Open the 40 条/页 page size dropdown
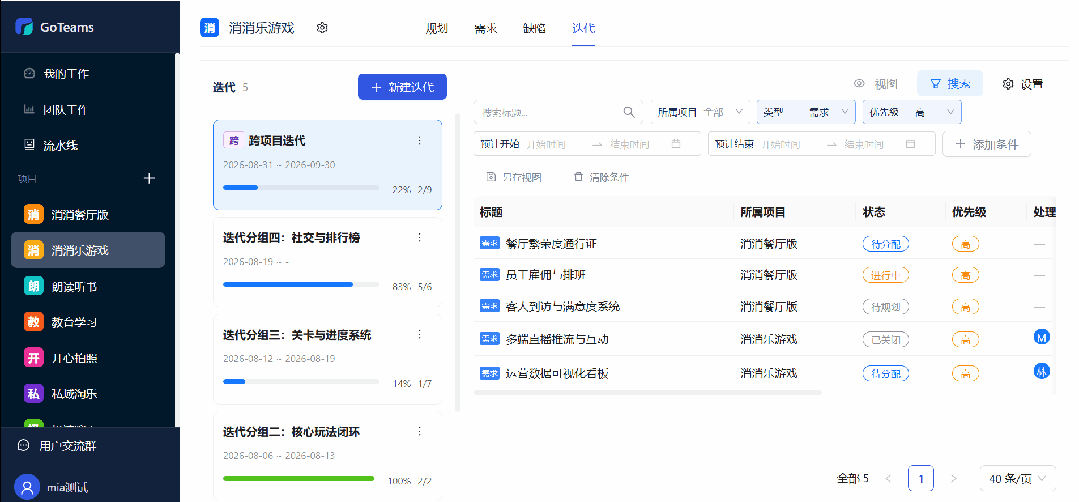Image resolution: width=1079 pixels, height=502 pixels. pos(1017,479)
